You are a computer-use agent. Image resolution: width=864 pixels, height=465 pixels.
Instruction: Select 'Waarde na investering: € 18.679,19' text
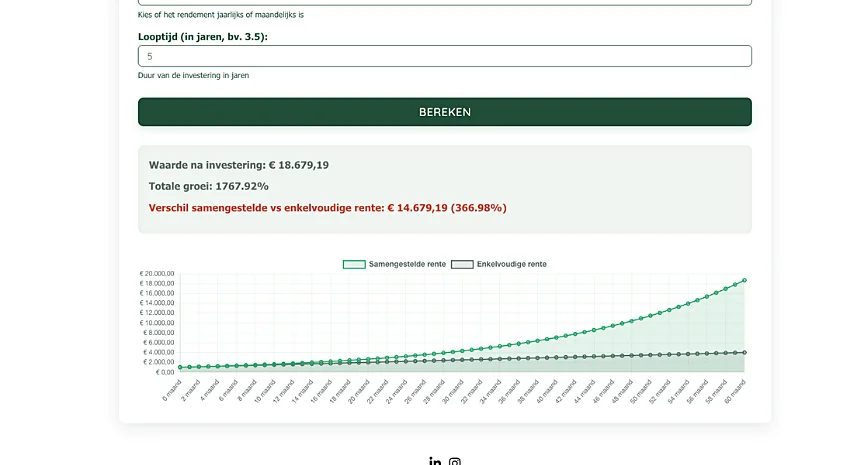point(239,165)
